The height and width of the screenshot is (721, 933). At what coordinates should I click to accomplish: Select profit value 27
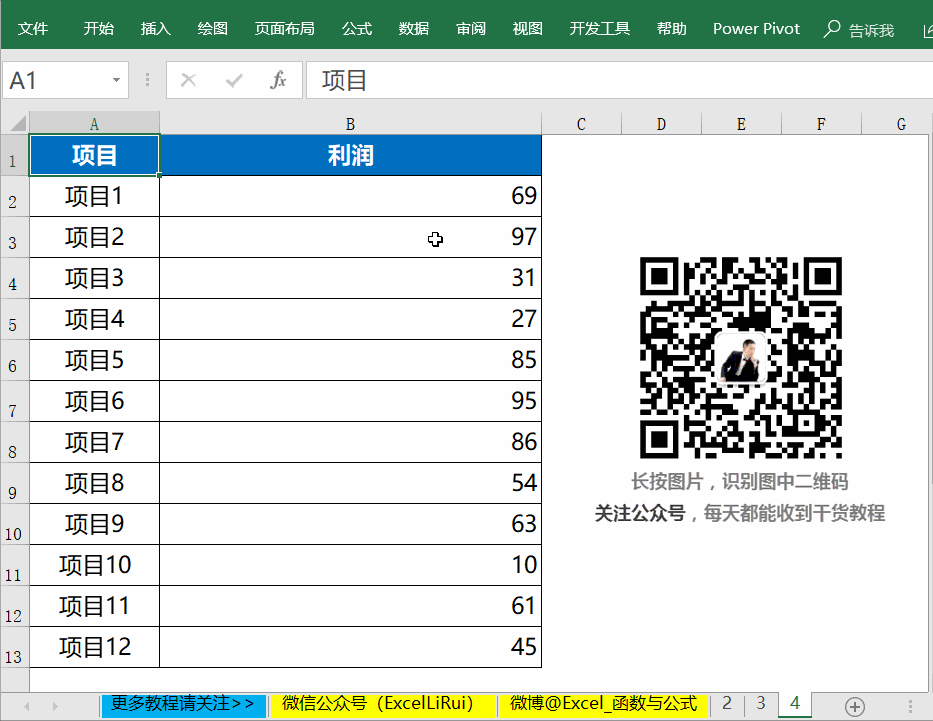(x=350, y=319)
